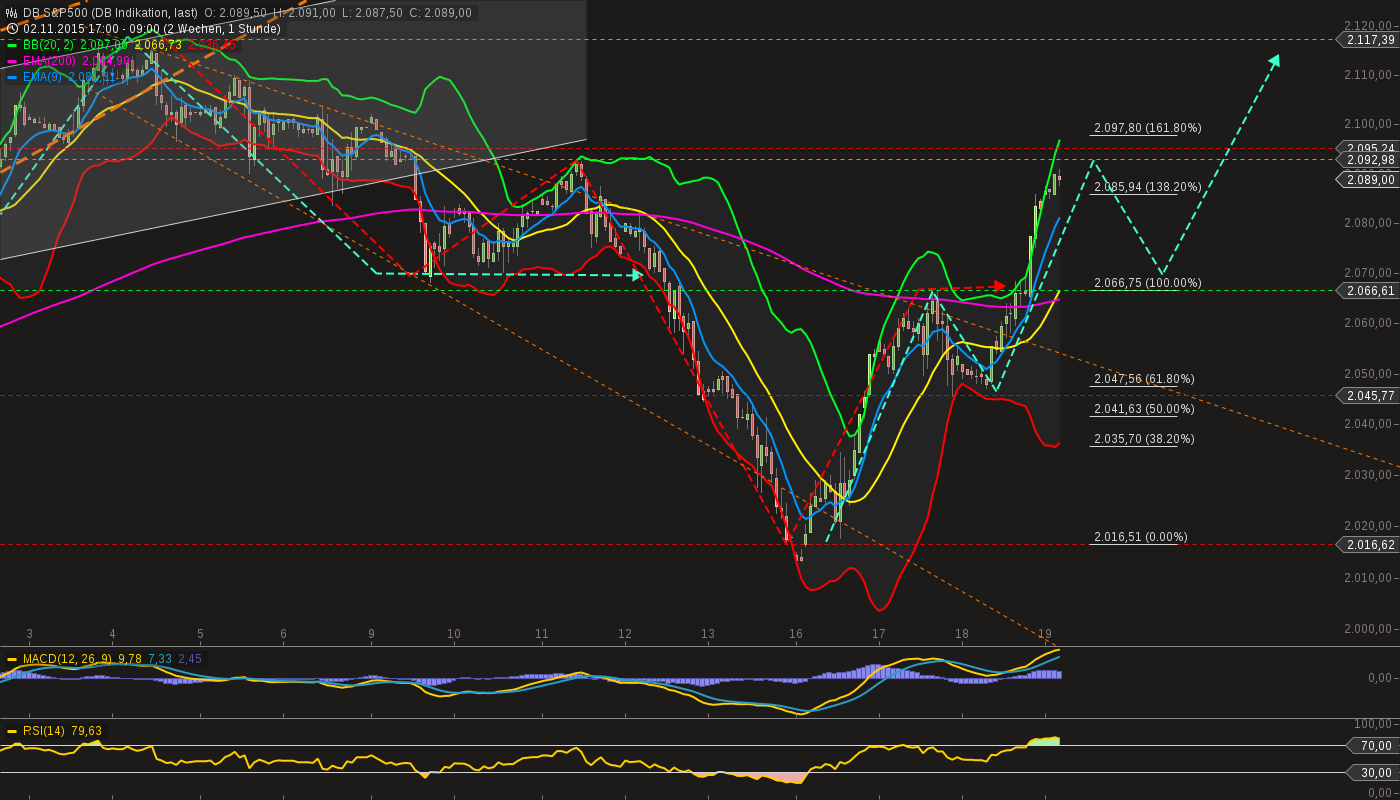Viewport: 1400px width, 800px height.
Task: Click the EMA(9) indicator label
Action: (x=44, y=77)
